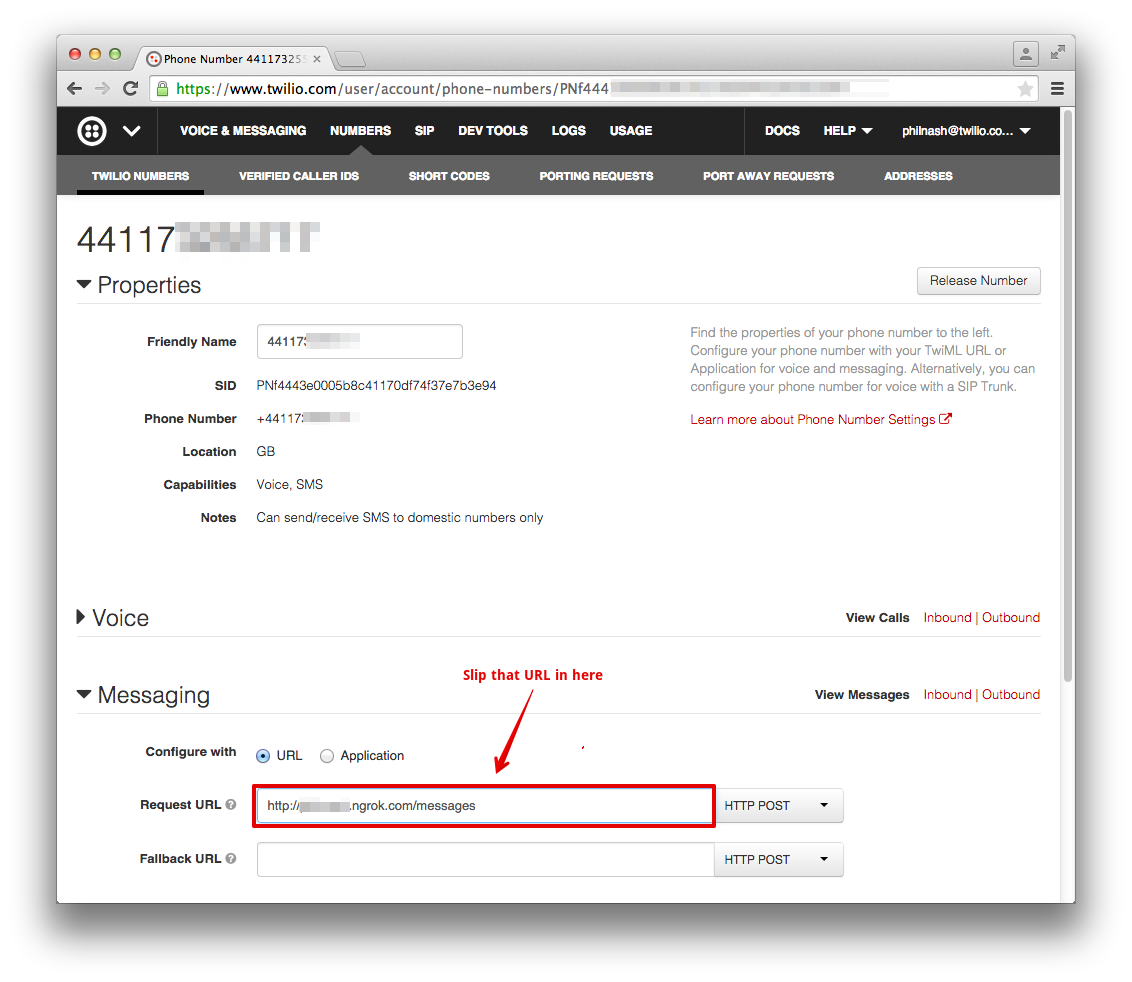Toggle the fullscreen arrows icon
The height and width of the screenshot is (982, 1132).
click(1058, 52)
